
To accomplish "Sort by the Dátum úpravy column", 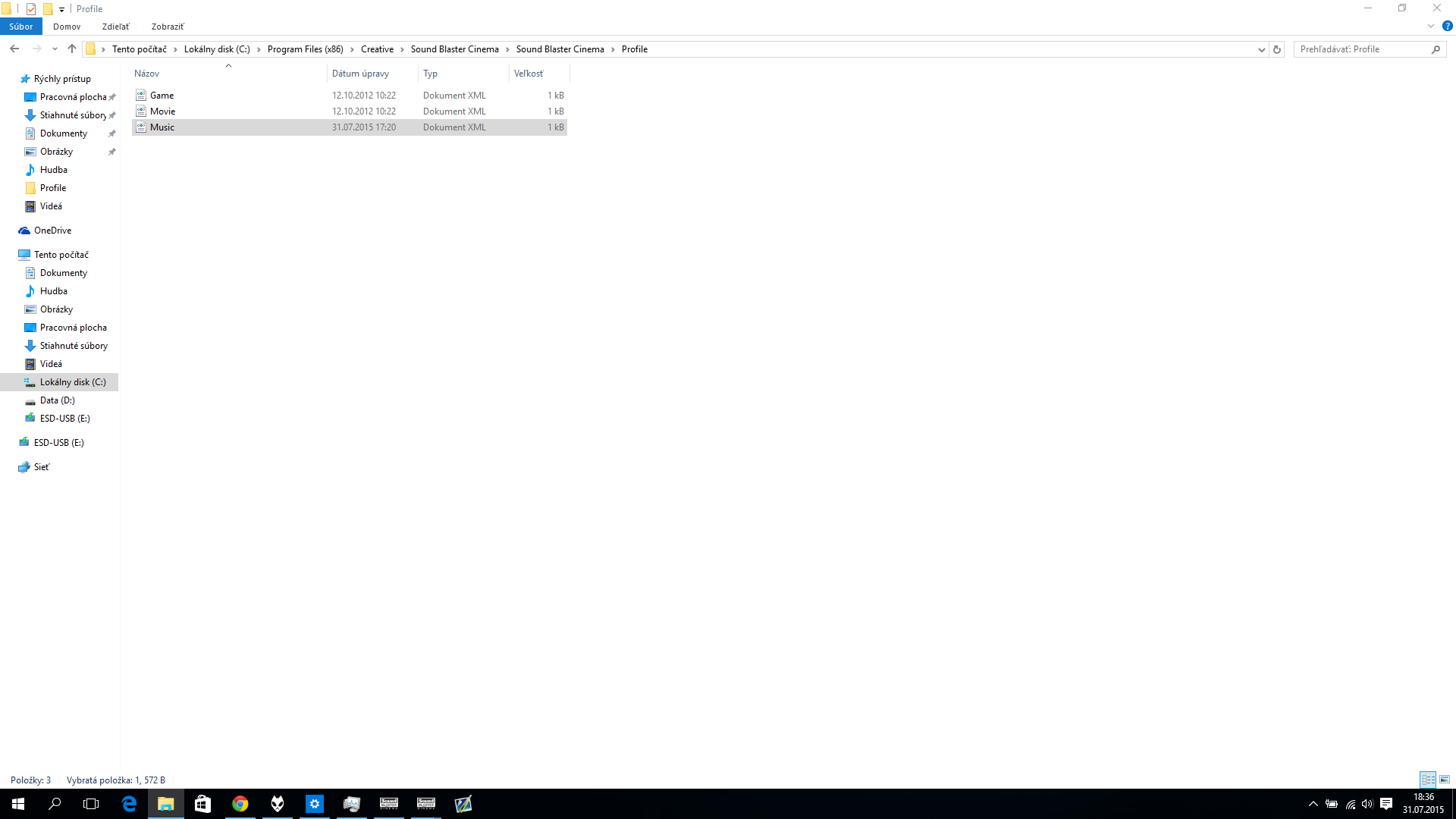I will tap(372, 74).
